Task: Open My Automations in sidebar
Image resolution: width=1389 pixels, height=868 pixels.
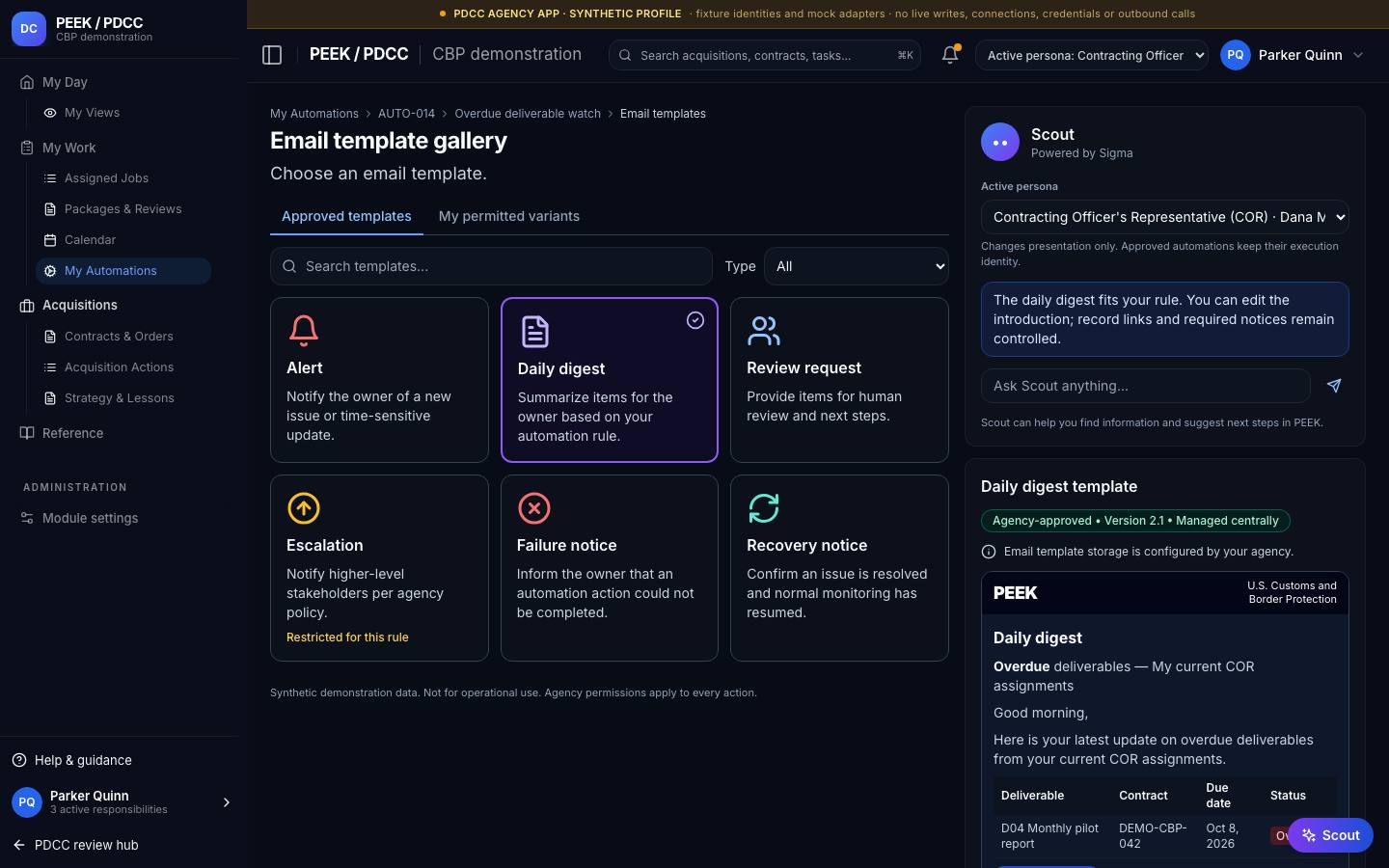Action: click(x=123, y=271)
